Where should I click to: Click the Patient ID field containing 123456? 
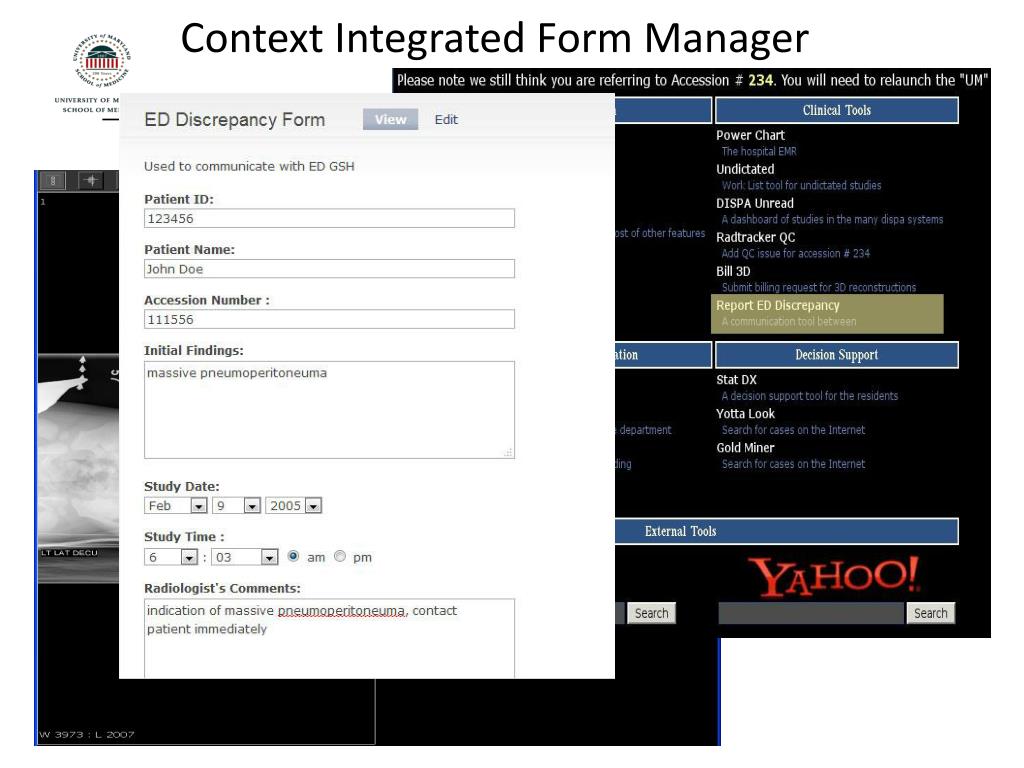click(x=329, y=218)
